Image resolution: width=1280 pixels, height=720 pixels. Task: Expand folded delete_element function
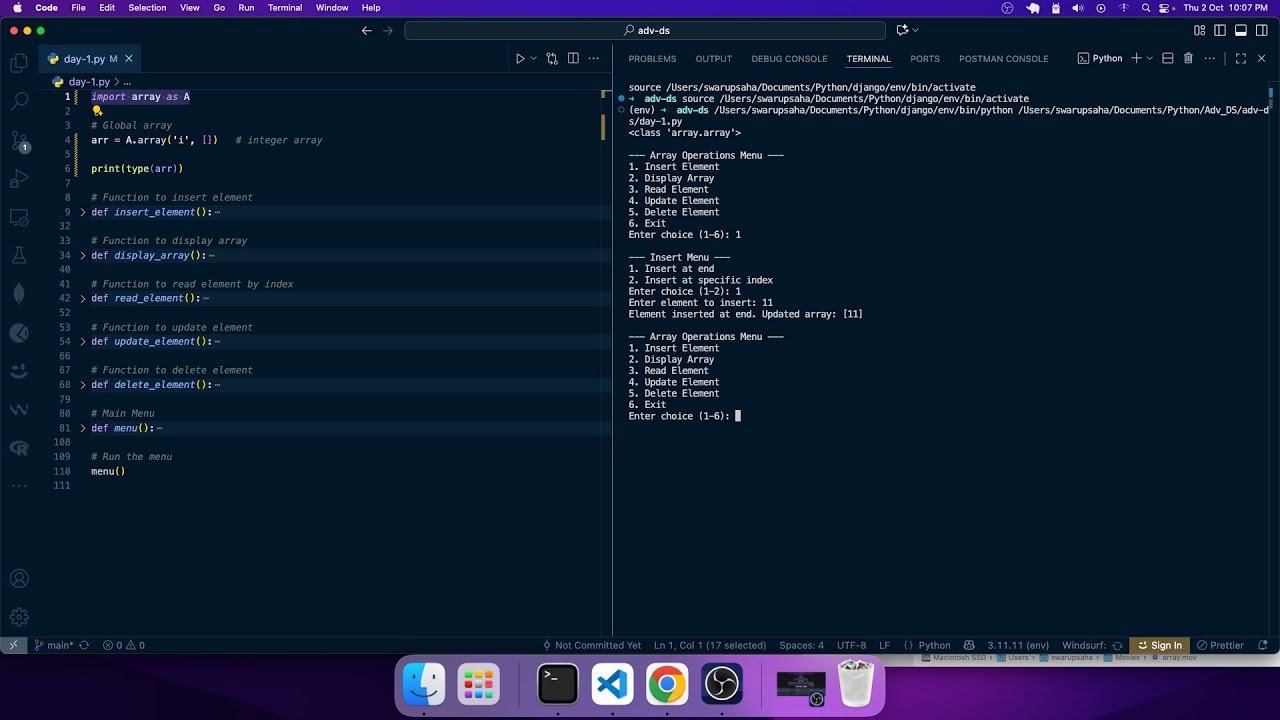(83, 384)
